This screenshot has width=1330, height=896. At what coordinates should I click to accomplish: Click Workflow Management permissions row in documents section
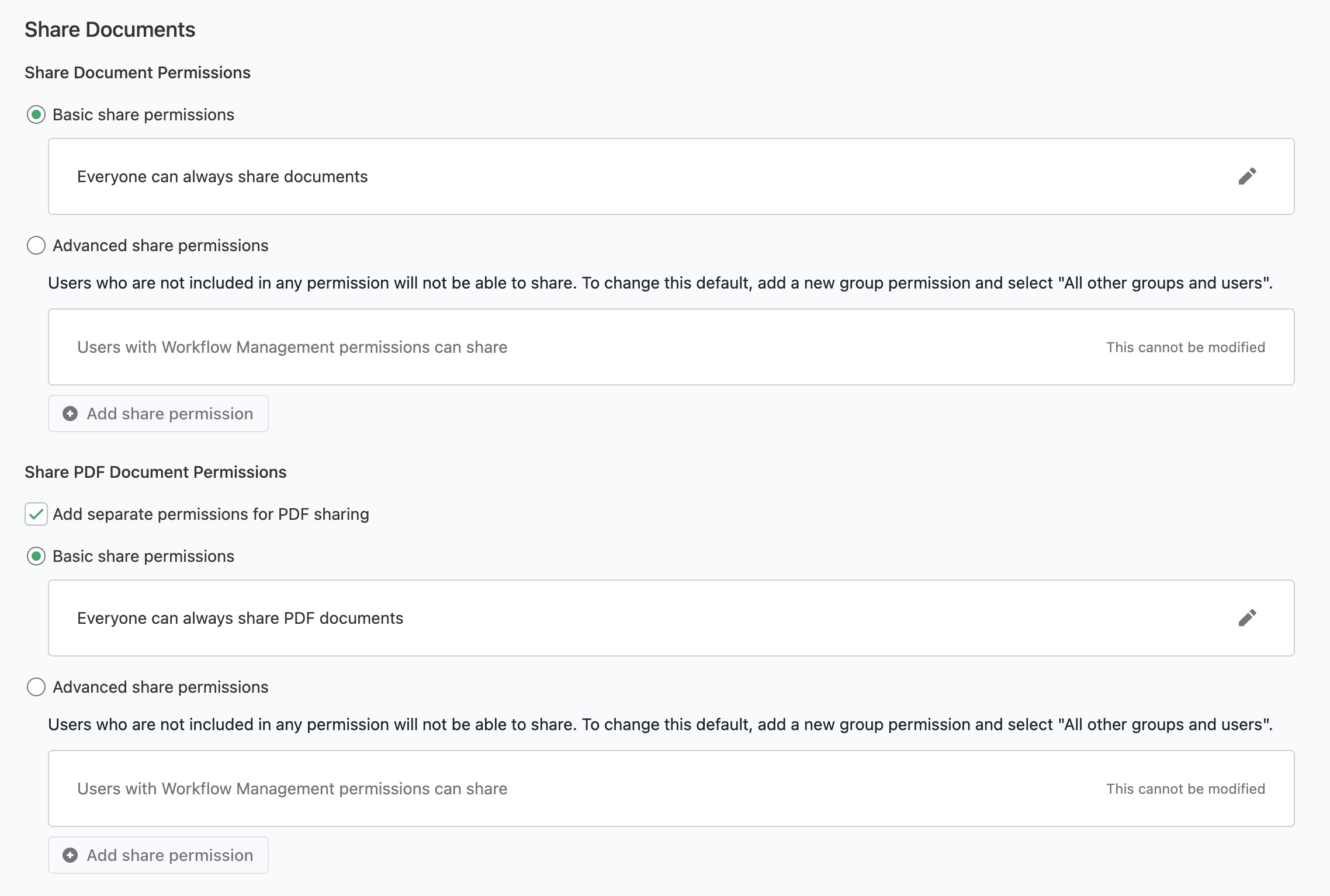point(671,347)
